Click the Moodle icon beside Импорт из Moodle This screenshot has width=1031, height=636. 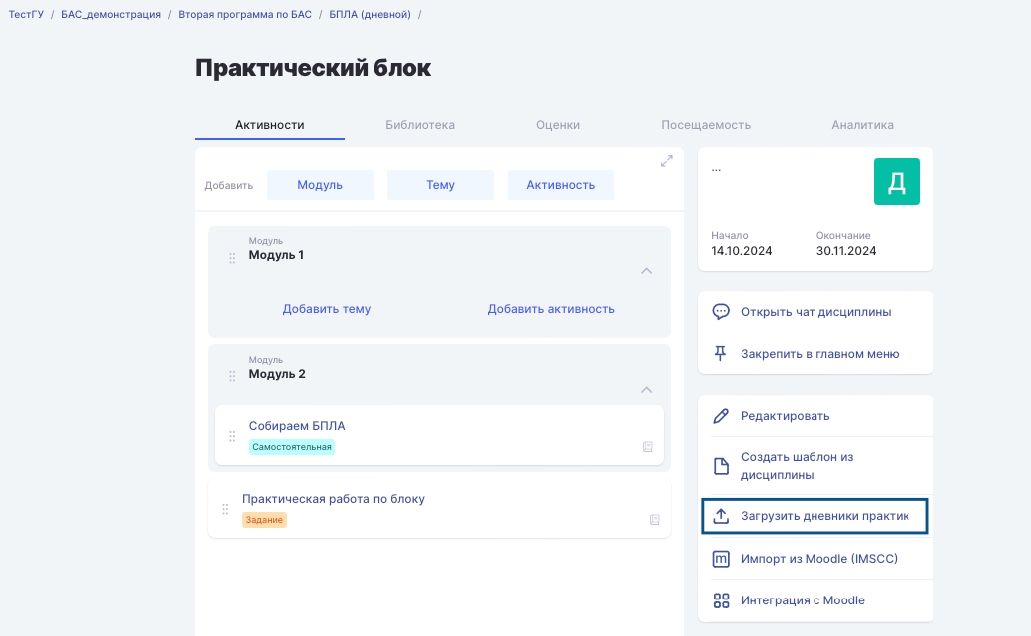tap(721, 559)
